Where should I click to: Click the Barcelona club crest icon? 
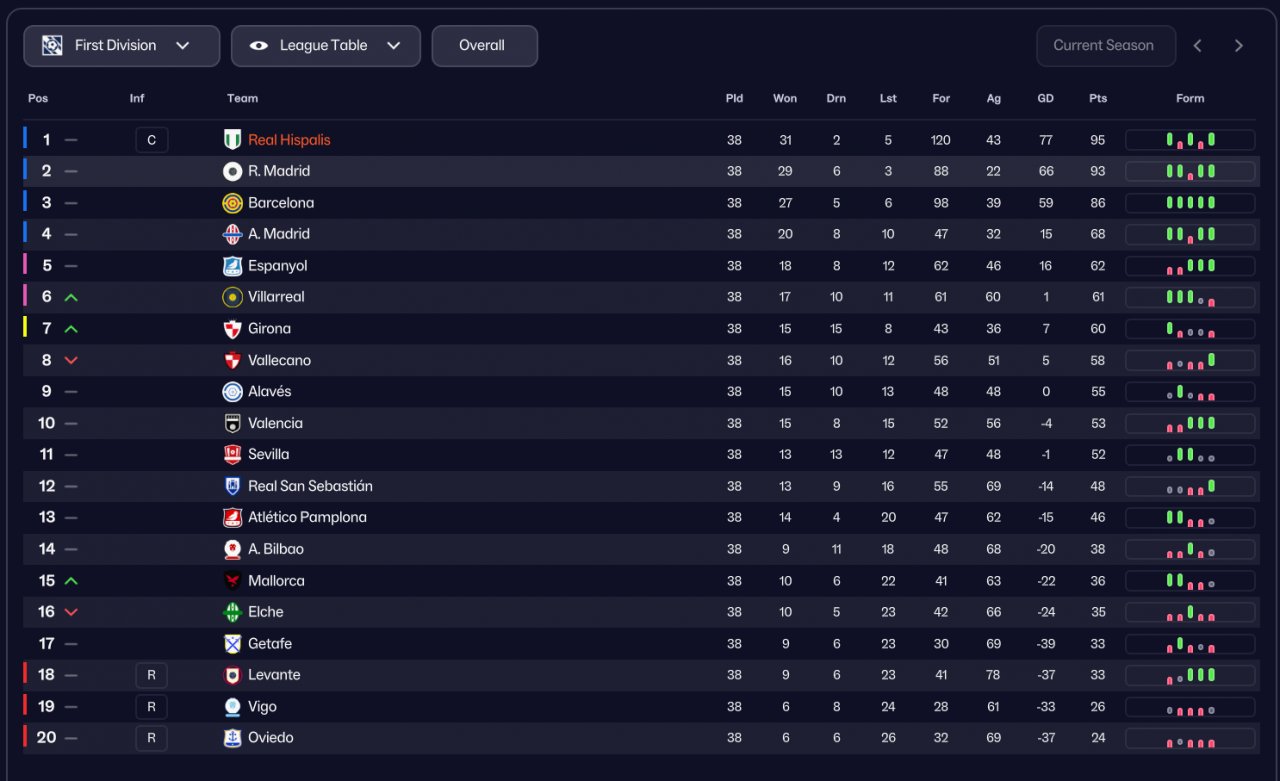coord(232,203)
